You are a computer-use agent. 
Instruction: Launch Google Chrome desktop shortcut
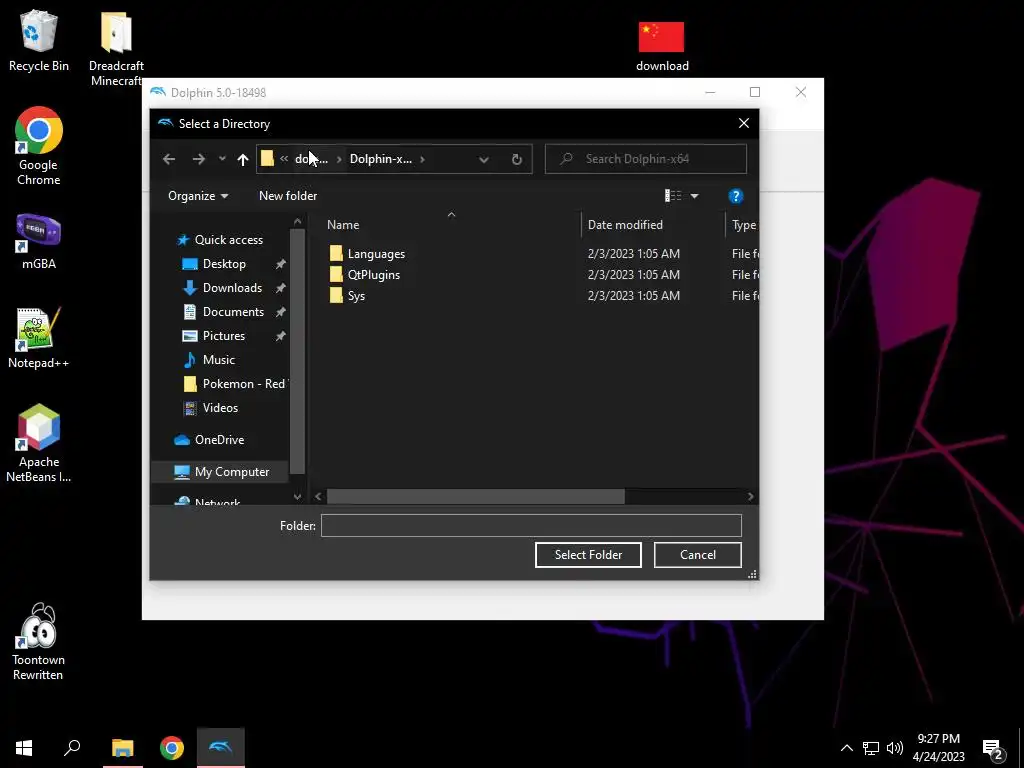pos(39,146)
